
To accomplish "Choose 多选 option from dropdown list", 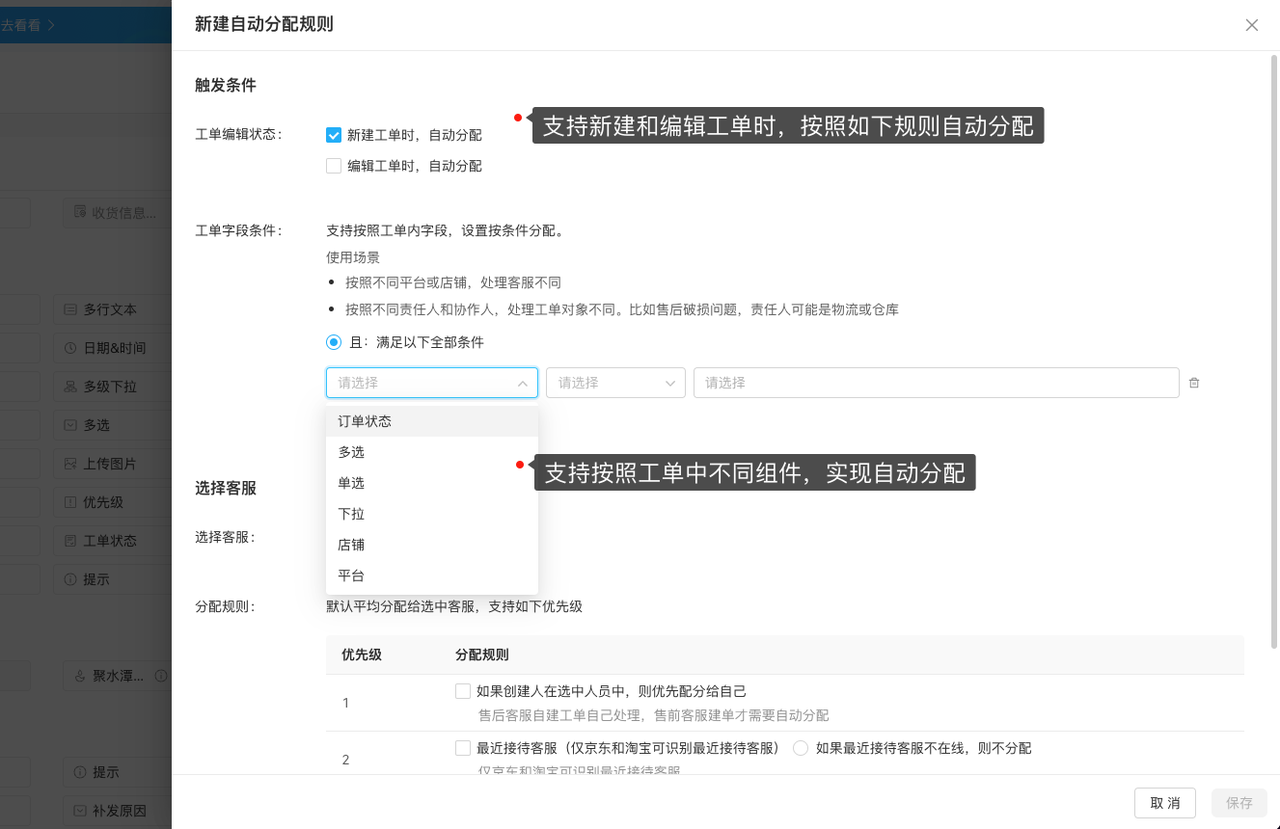I will (x=432, y=453).
